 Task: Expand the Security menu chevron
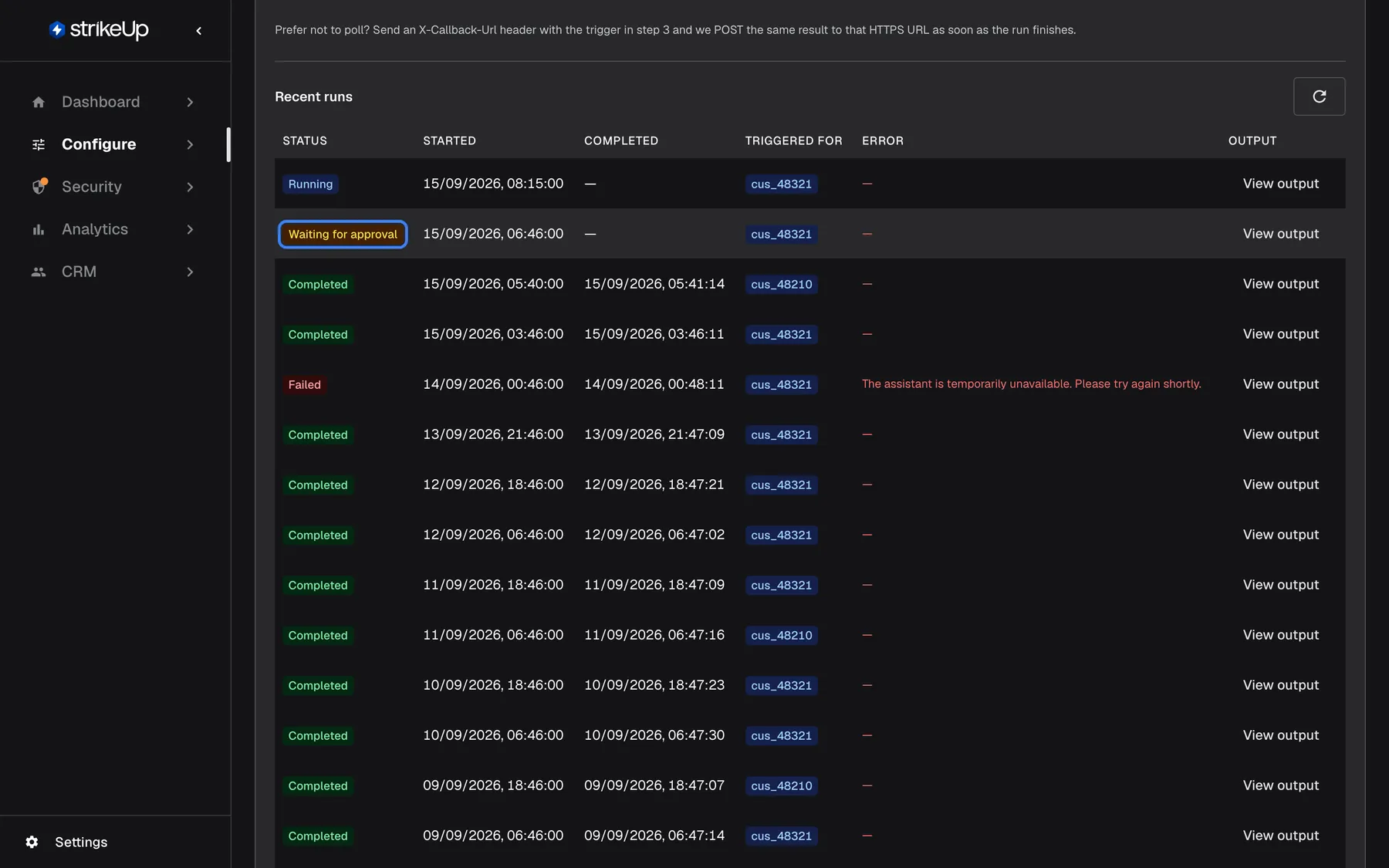[190, 187]
